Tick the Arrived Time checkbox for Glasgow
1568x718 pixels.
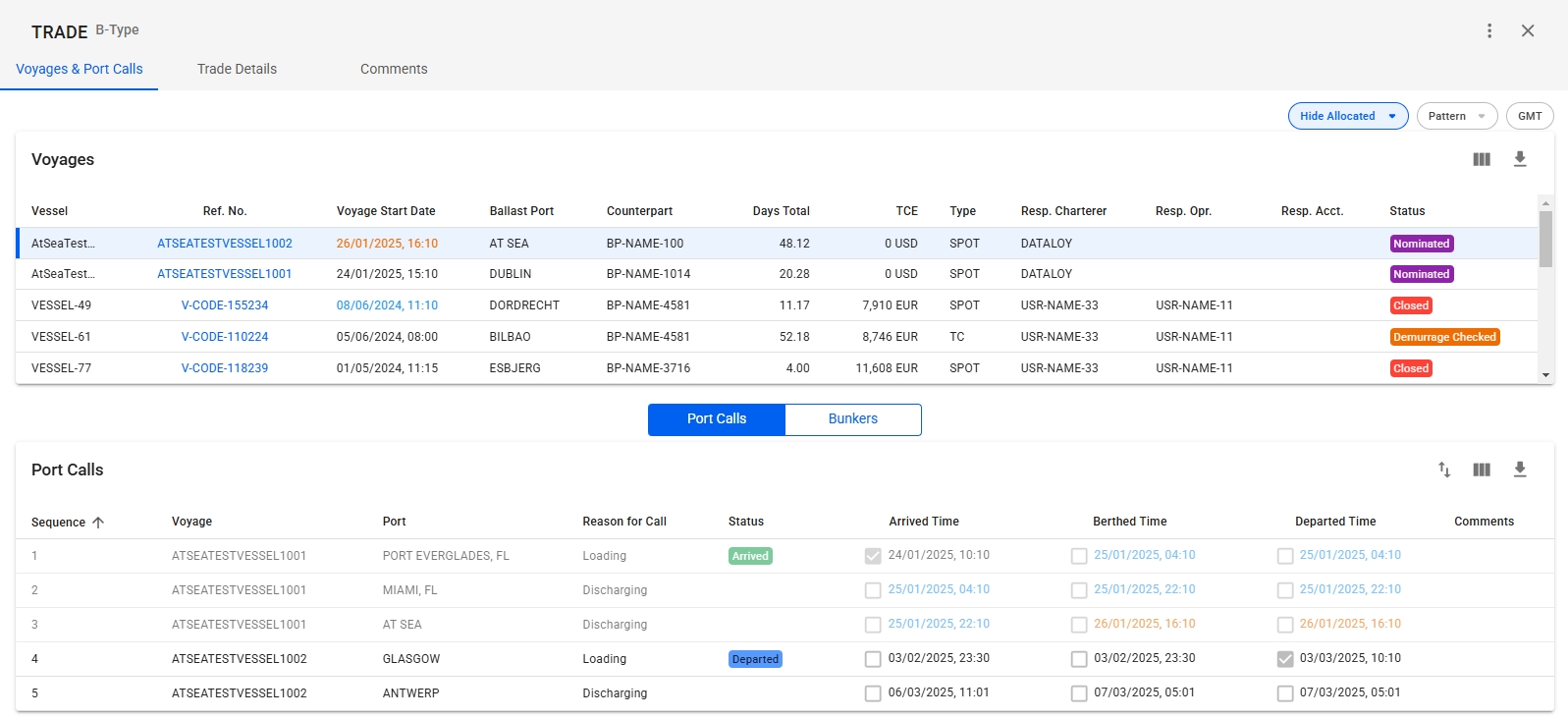coord(873,659)
